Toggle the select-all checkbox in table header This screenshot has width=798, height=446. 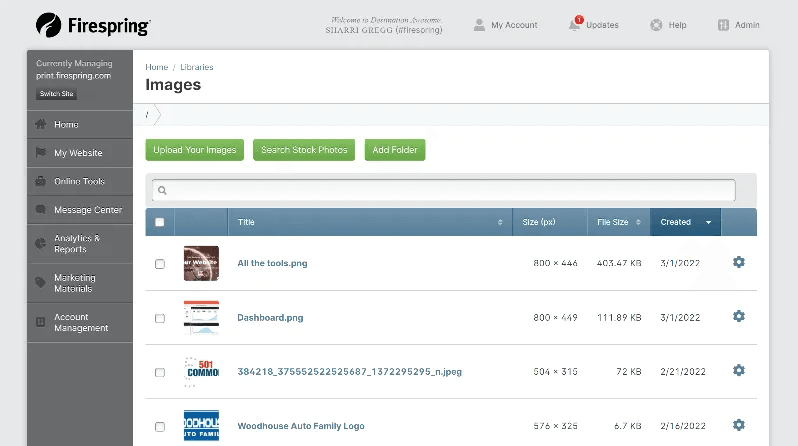pos(160,222)
